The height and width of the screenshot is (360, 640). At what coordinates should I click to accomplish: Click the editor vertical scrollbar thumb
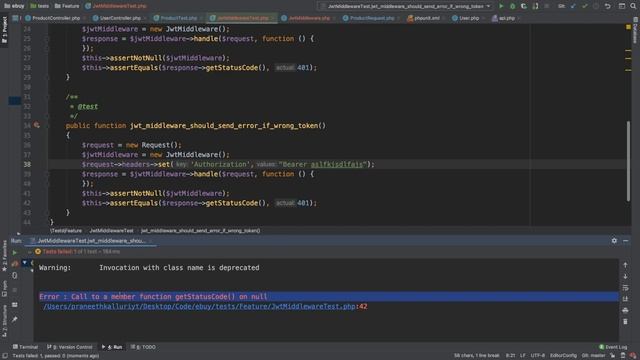[x=628, y=161]
